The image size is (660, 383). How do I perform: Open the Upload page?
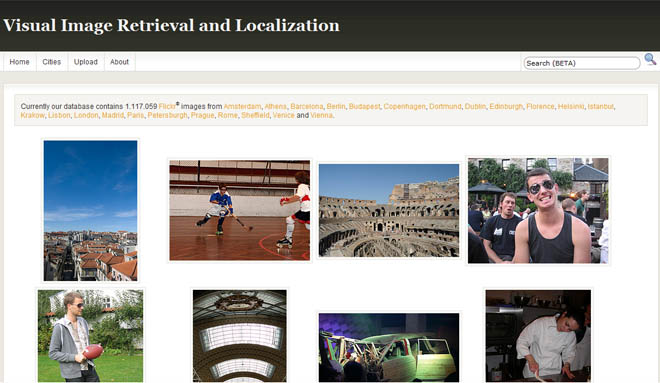click(86, 62)
